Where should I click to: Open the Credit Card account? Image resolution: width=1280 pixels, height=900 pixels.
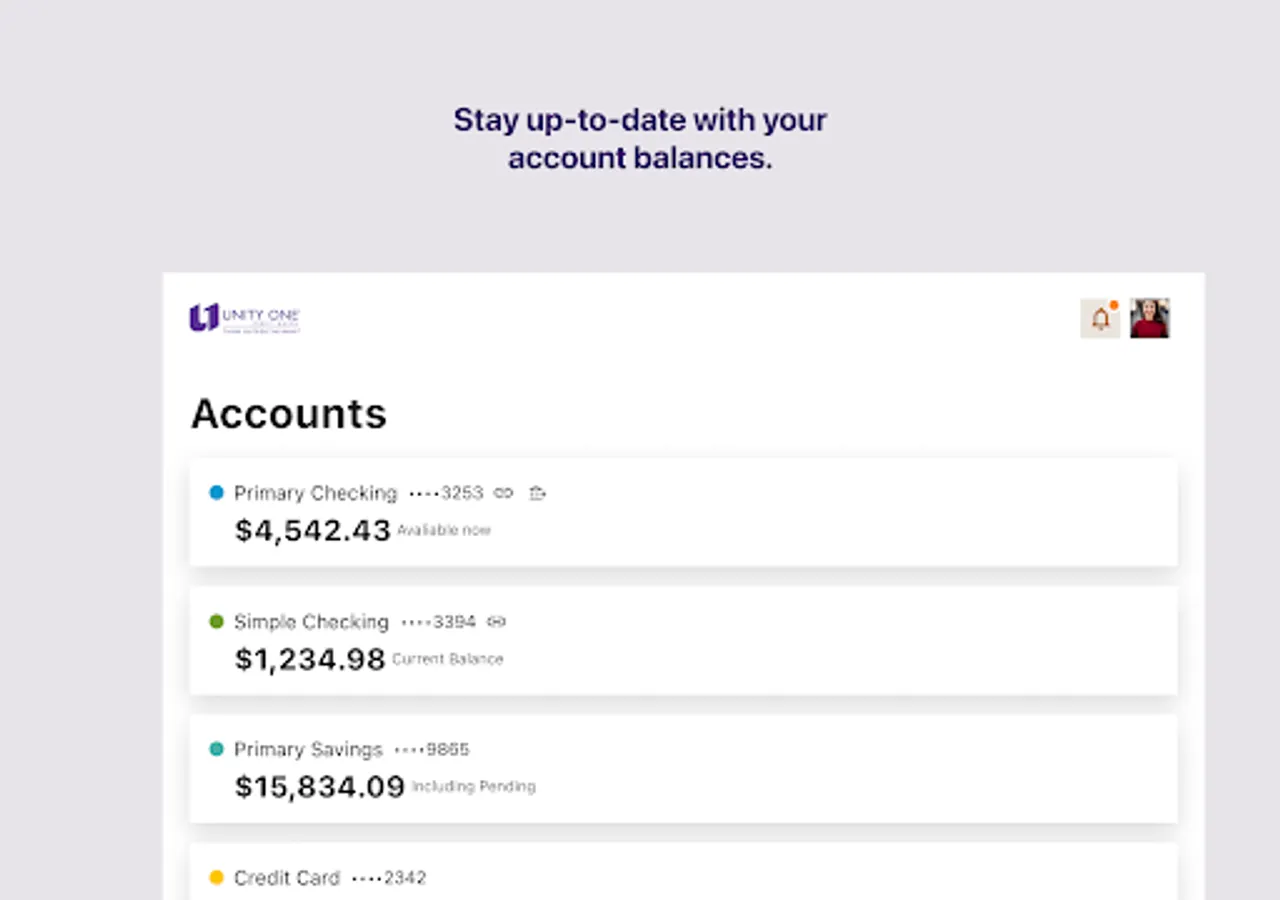(x=683, y=876)
